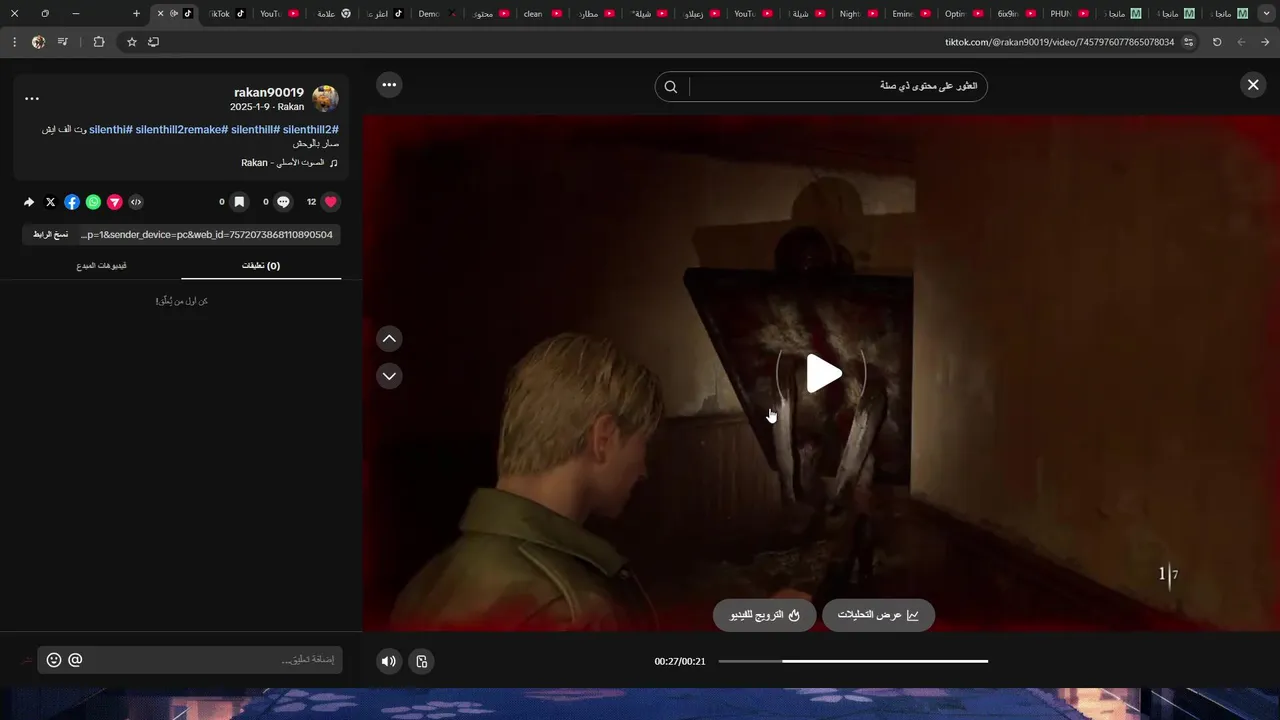This screenshot has width=1280, height=720.
Task: Go to previous video with up chevron
Action: pos(389,339)
